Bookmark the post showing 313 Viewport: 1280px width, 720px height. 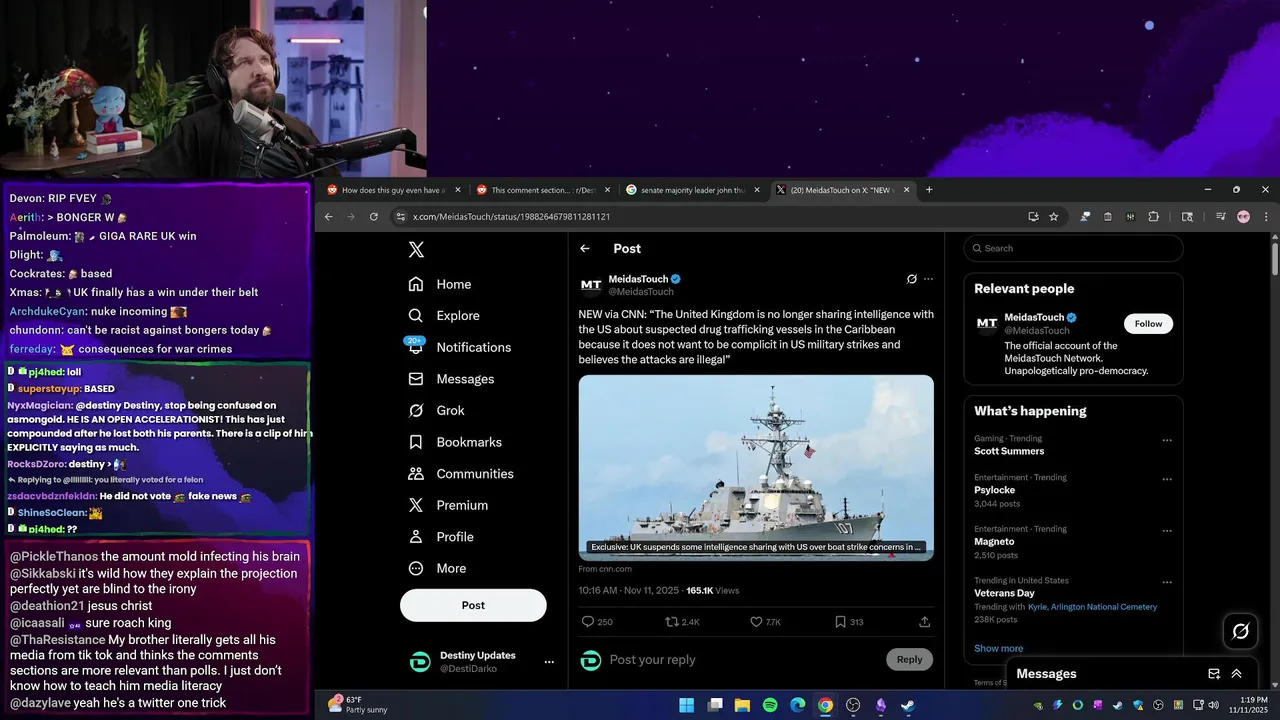(849, 622)
